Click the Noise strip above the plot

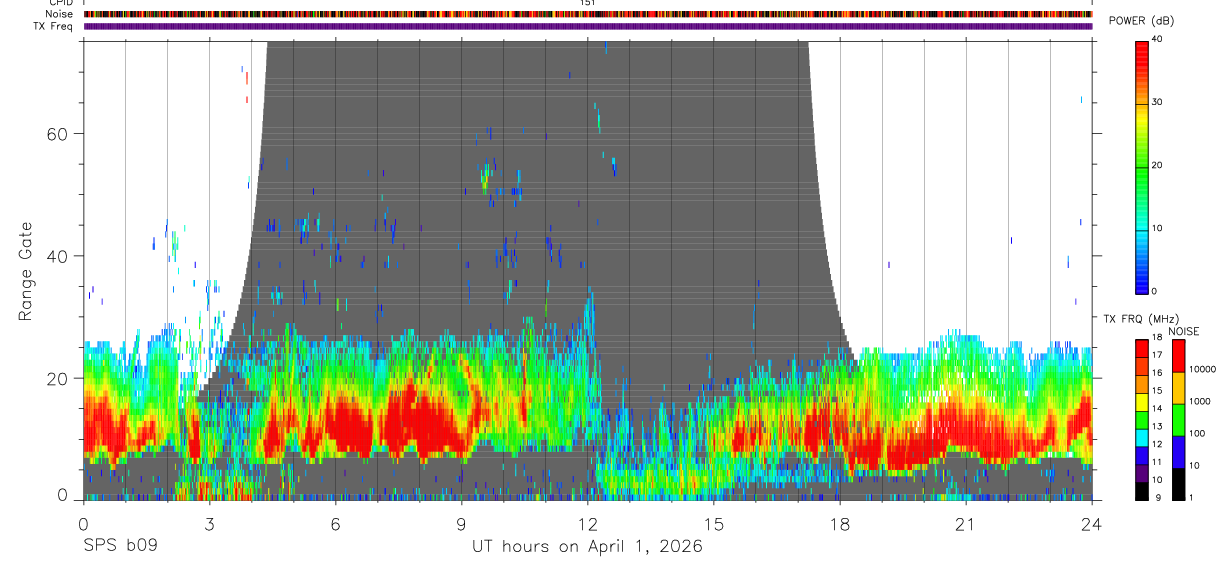[588, 14]
